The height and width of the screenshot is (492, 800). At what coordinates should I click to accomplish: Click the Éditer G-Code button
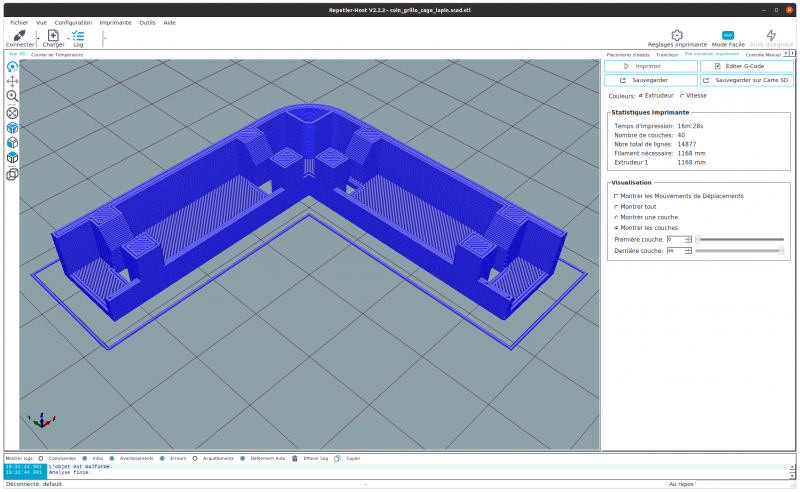(x=746, y=66)
